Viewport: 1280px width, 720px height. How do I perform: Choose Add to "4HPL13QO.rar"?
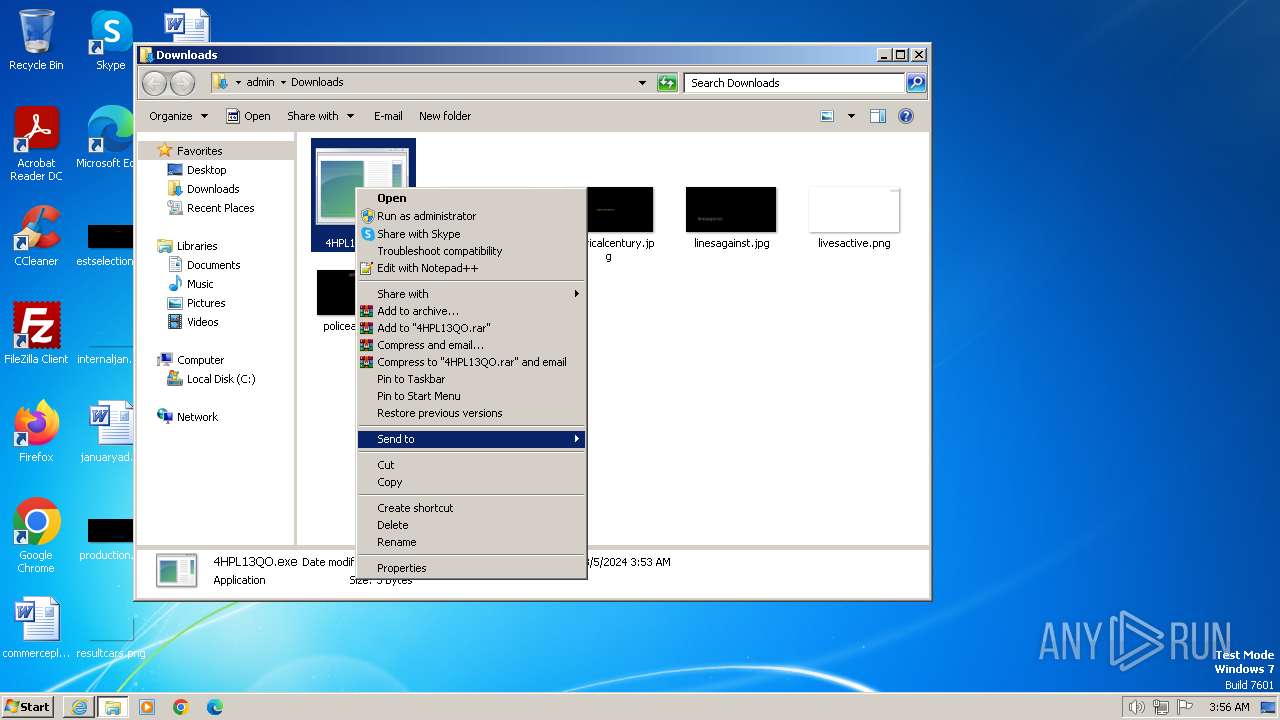(x=471, y=328)
